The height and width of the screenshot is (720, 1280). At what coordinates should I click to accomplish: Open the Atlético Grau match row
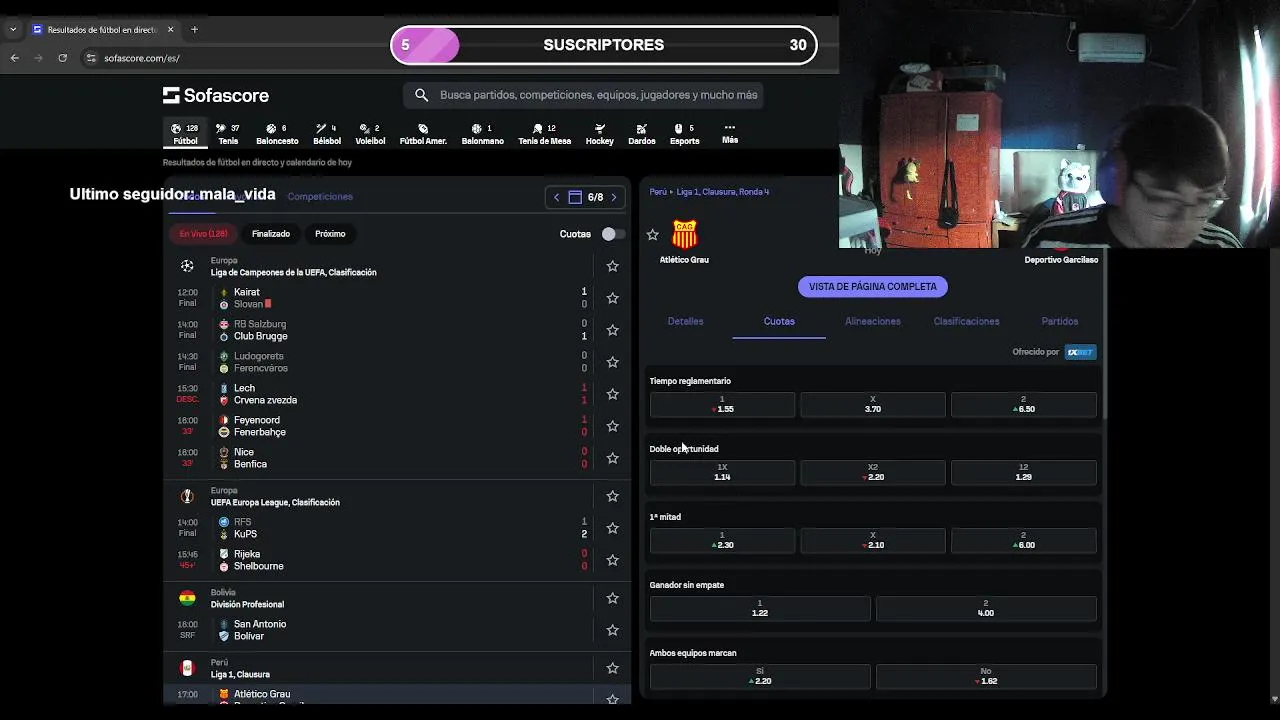click(397, 694)
